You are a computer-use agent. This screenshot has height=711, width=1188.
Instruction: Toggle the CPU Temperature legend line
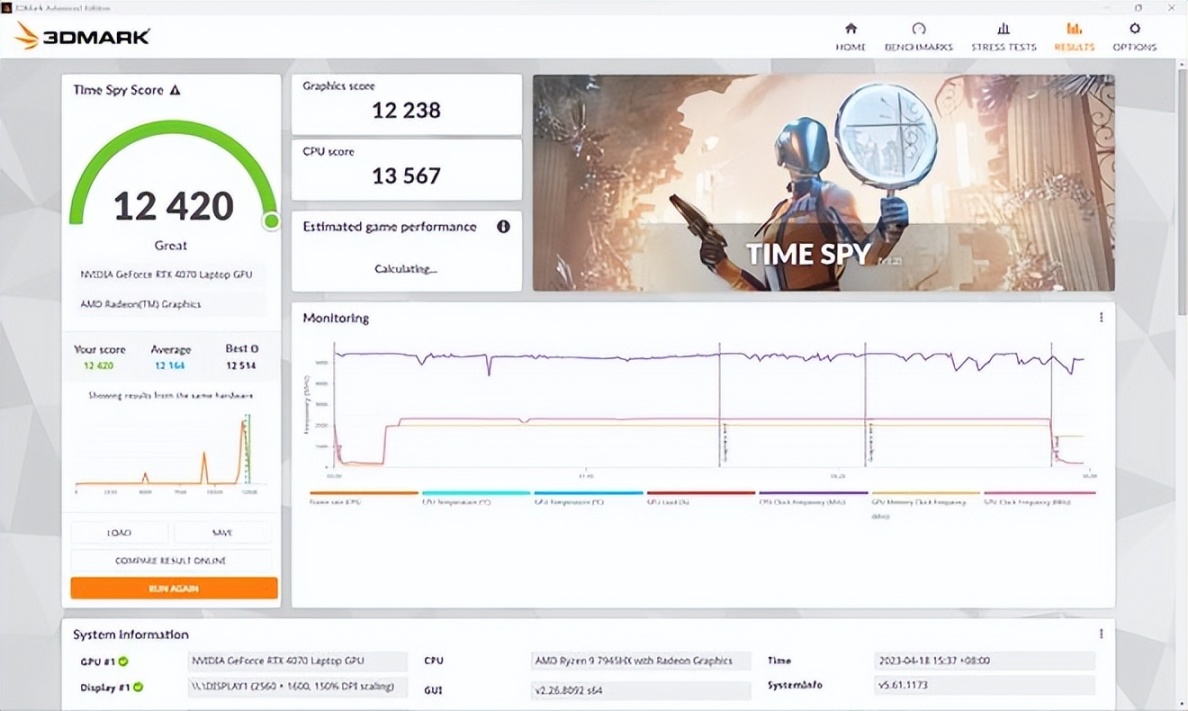[475, 497]
